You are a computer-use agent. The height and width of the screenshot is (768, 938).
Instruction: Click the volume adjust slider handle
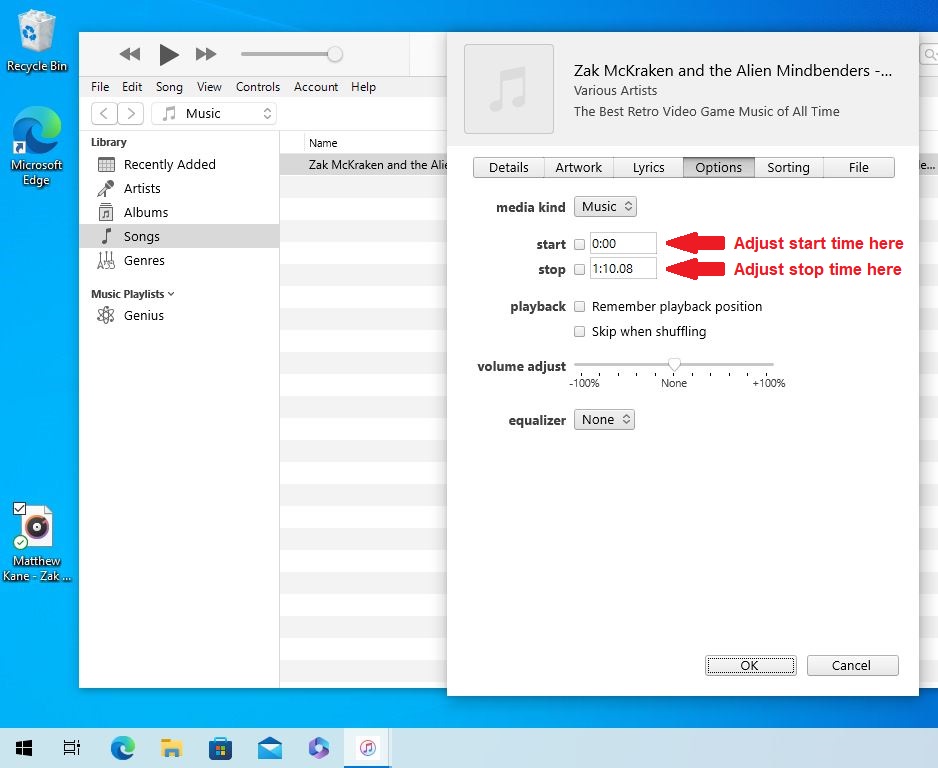674,364
